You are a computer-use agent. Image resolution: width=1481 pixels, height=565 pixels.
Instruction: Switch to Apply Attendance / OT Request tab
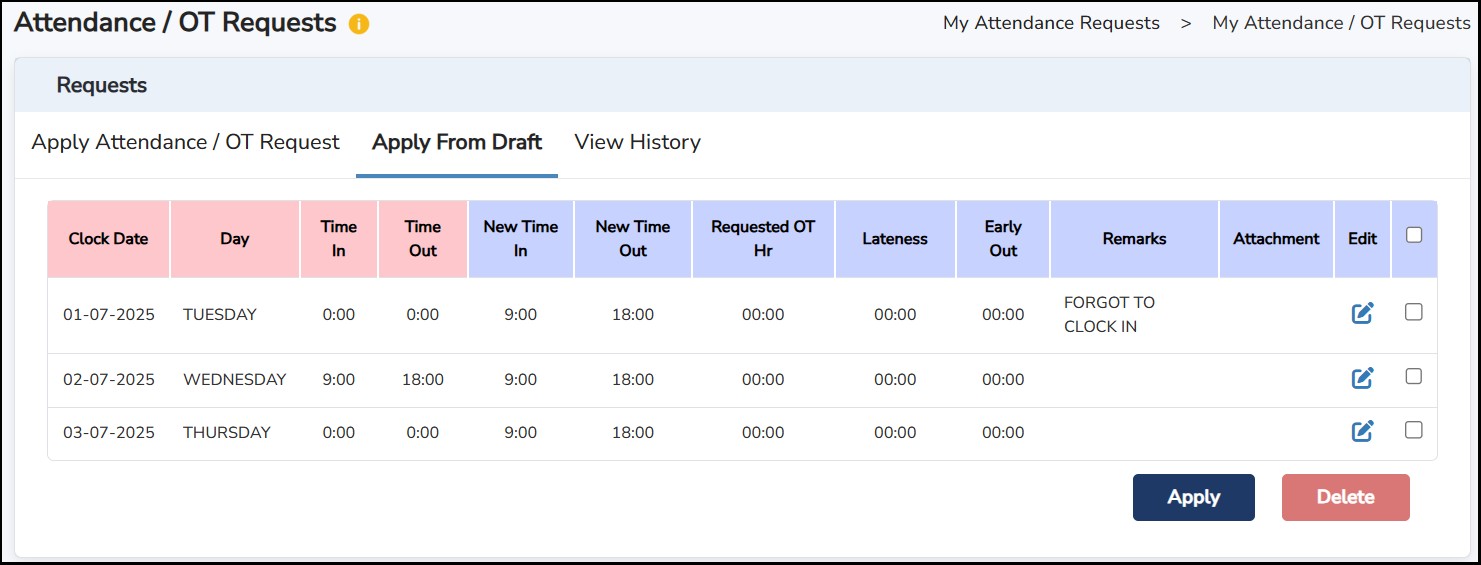point(186,142)
